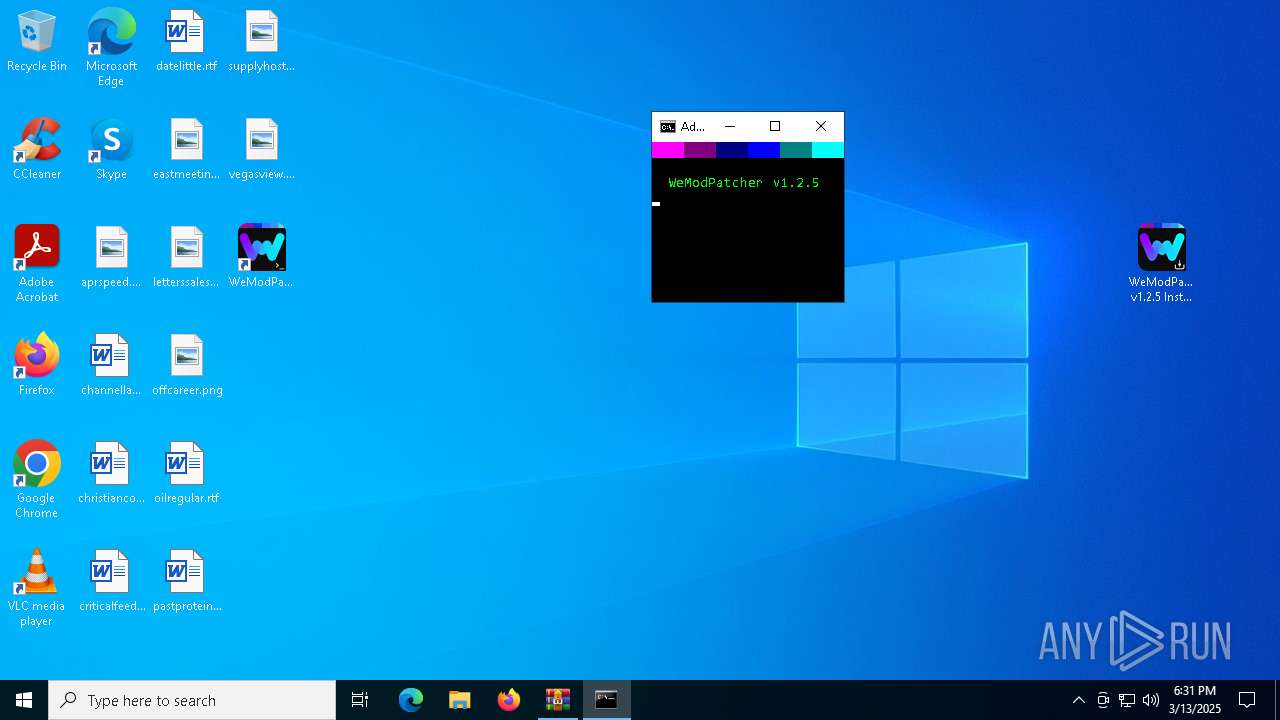Click the taskbar search box
1280x720 pixels.
[x=192, y=700]
